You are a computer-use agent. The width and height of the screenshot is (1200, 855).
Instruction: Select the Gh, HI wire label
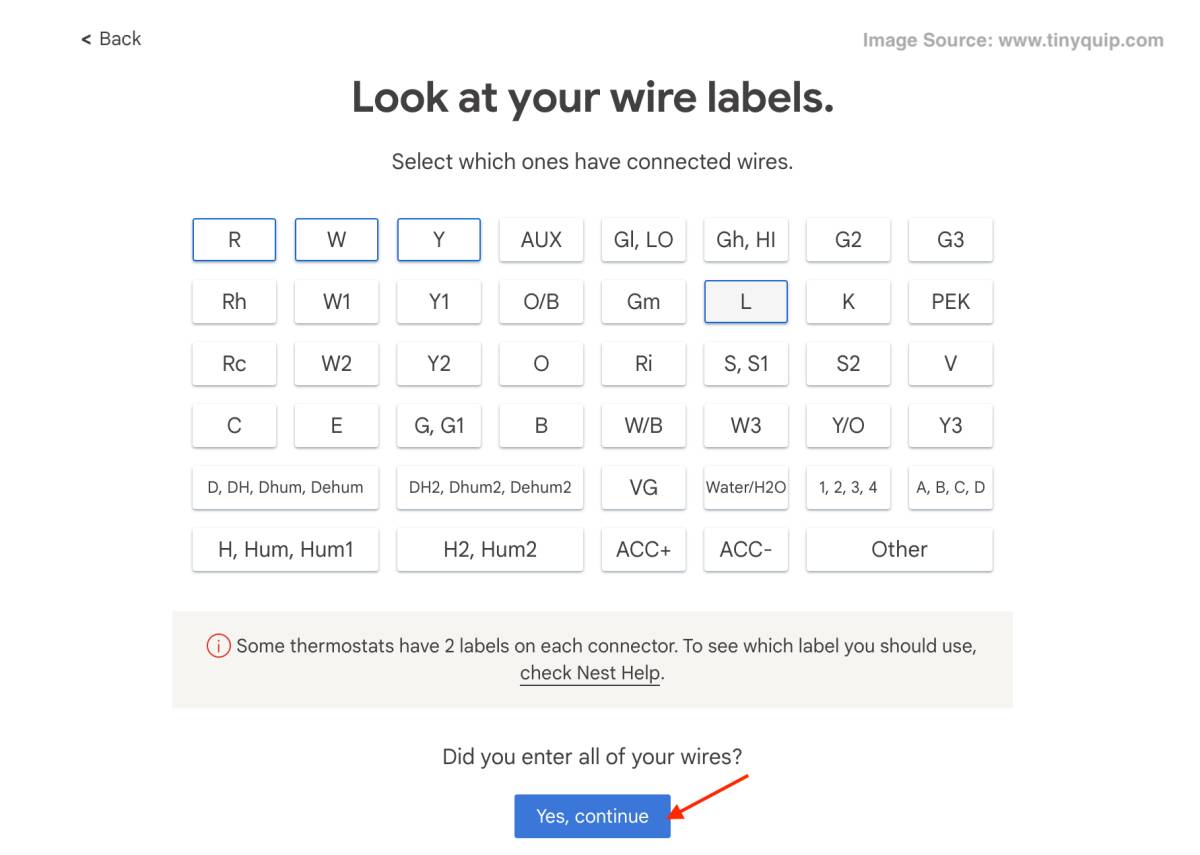coord(745,239)
